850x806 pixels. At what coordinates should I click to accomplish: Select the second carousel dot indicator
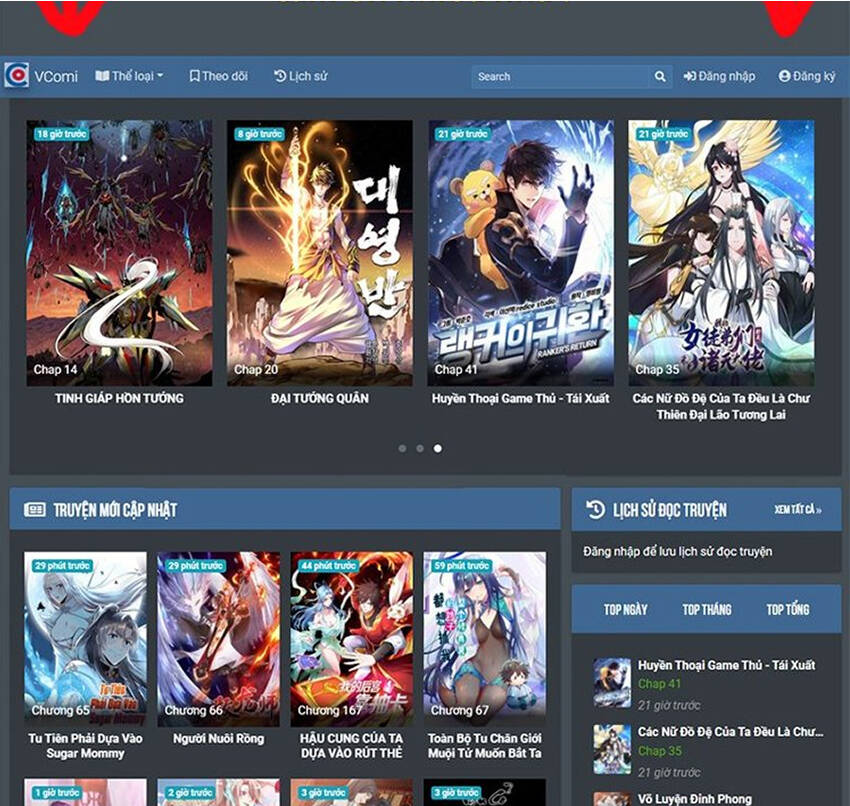(420, 448)
